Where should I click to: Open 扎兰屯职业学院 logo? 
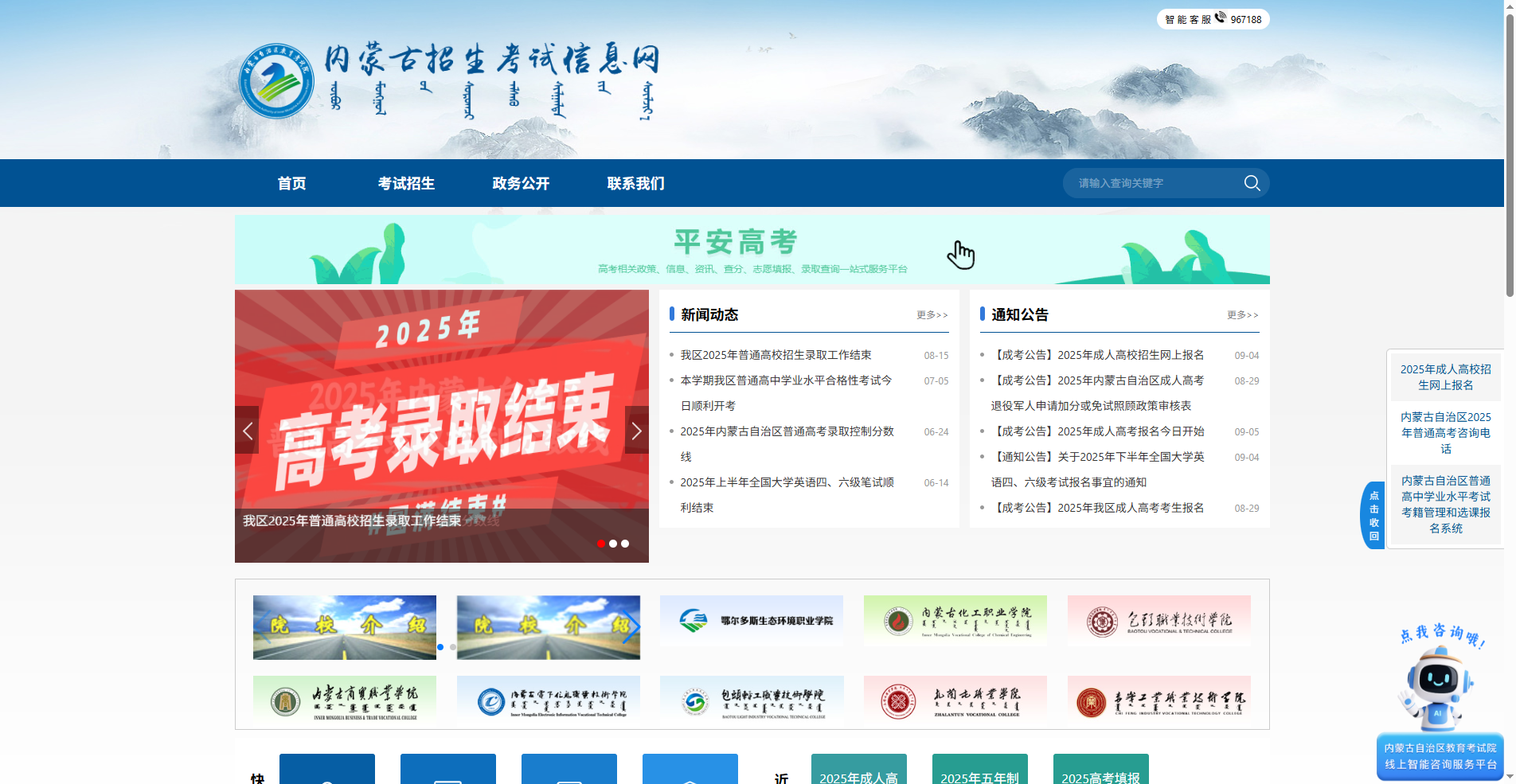click(x=955, y=700)
